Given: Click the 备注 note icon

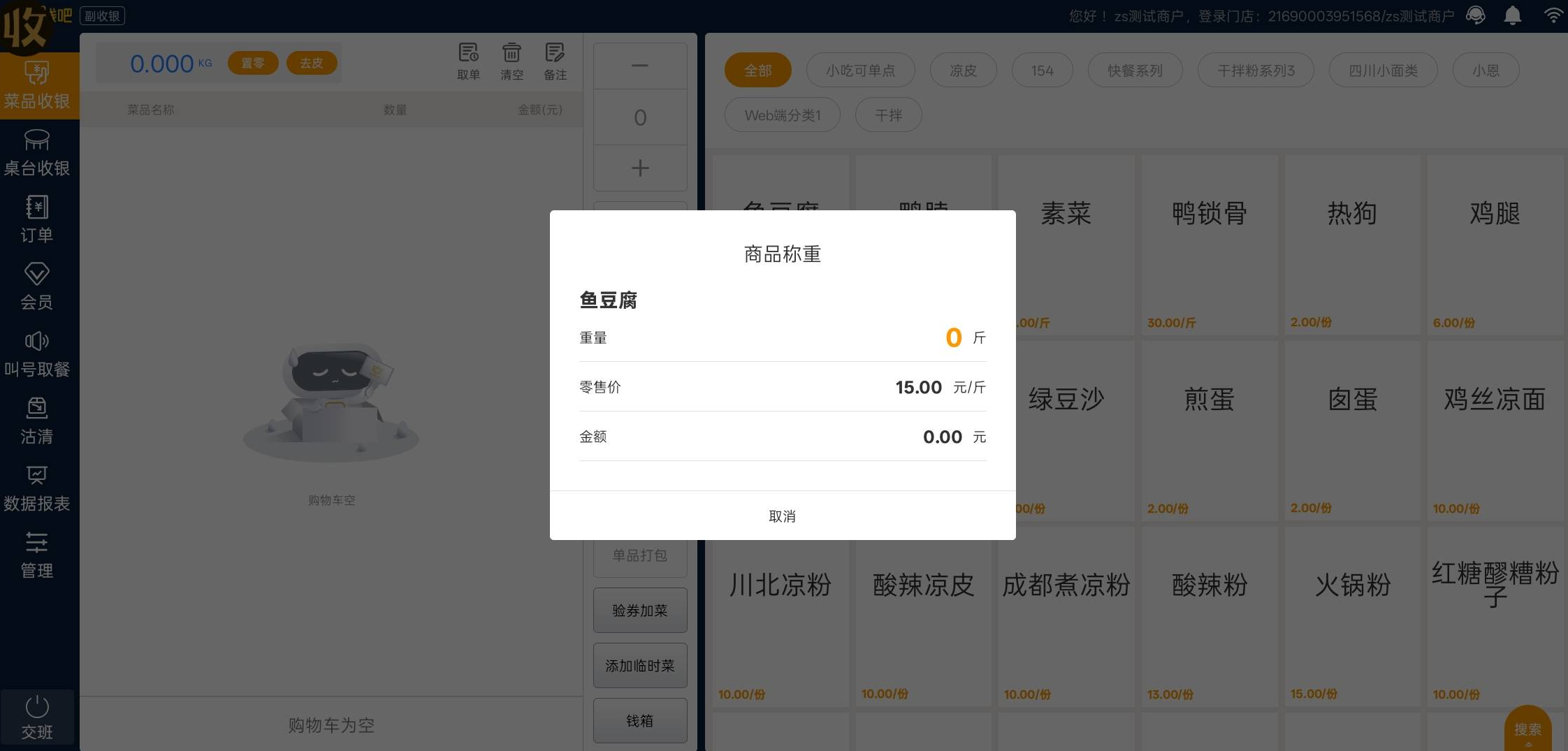Looking at the screenshot, I should pos(555,61).
